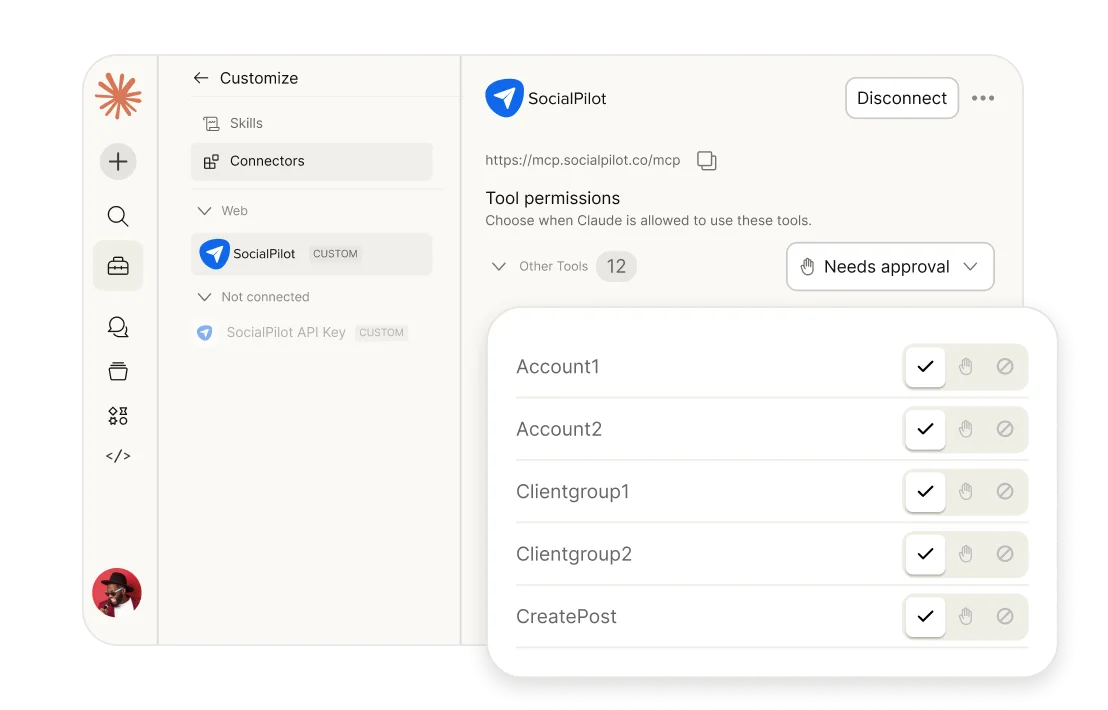Open the projects stack icon
1108x710 pixels.
click(118, 372)
